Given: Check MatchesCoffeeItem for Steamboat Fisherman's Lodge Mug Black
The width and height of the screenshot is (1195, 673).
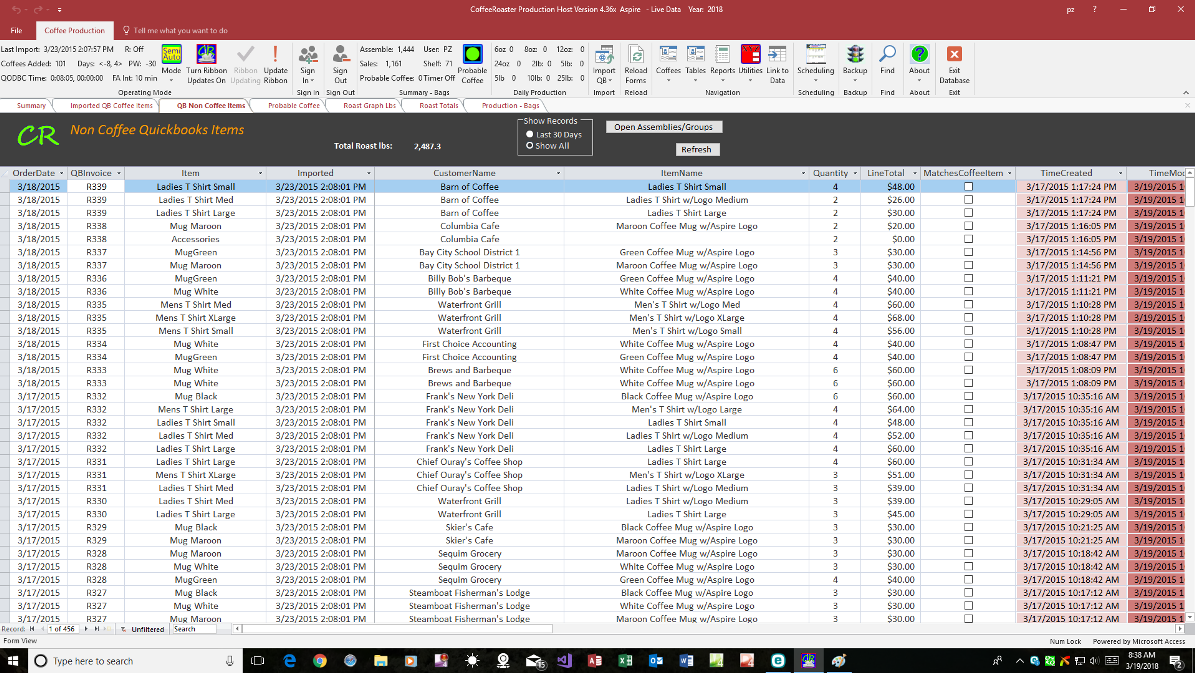Looking at the screenshot, I should tap(968, 593).
